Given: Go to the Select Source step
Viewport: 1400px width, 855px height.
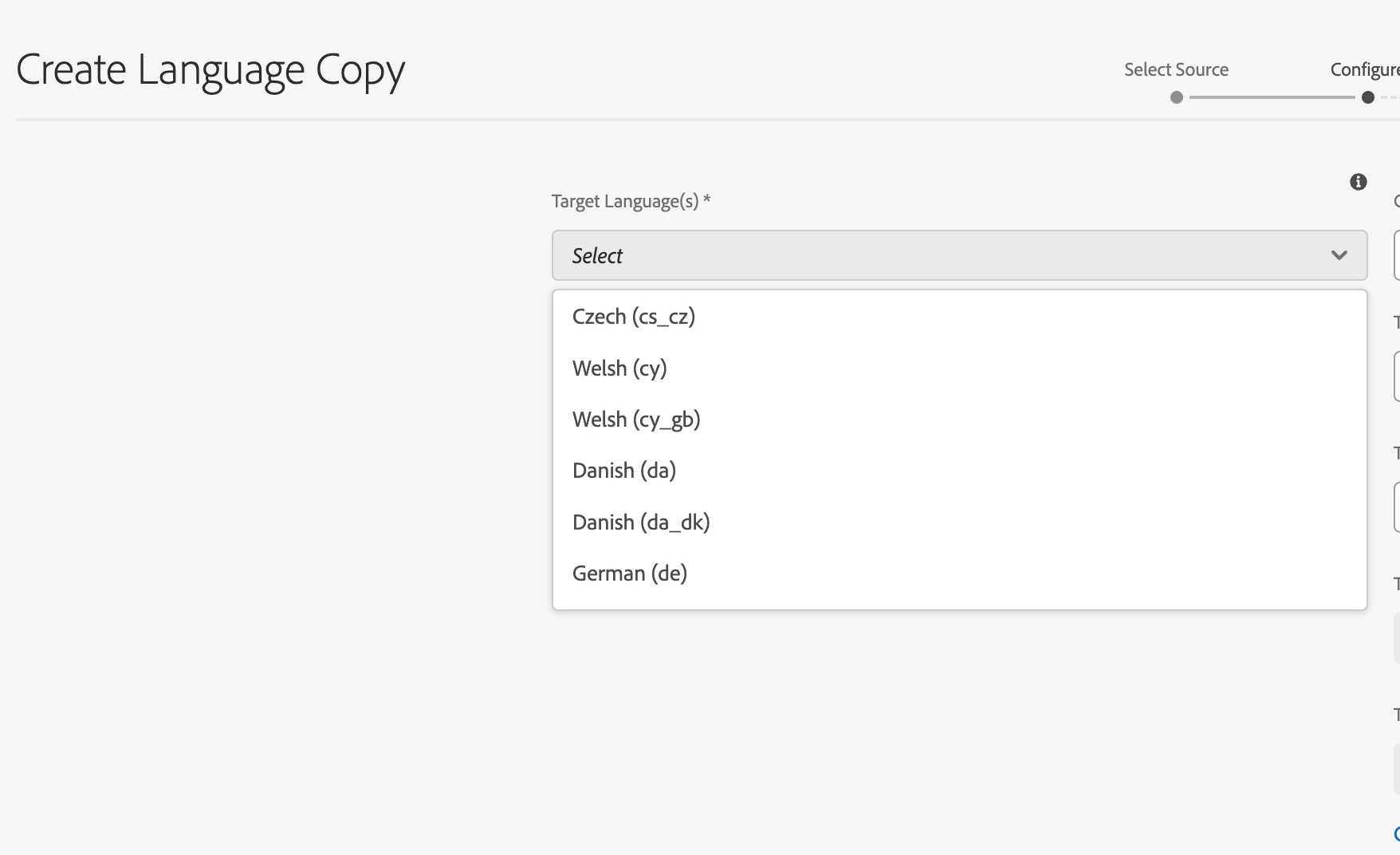Looking at the screenshot, I should pos(1176,69).
